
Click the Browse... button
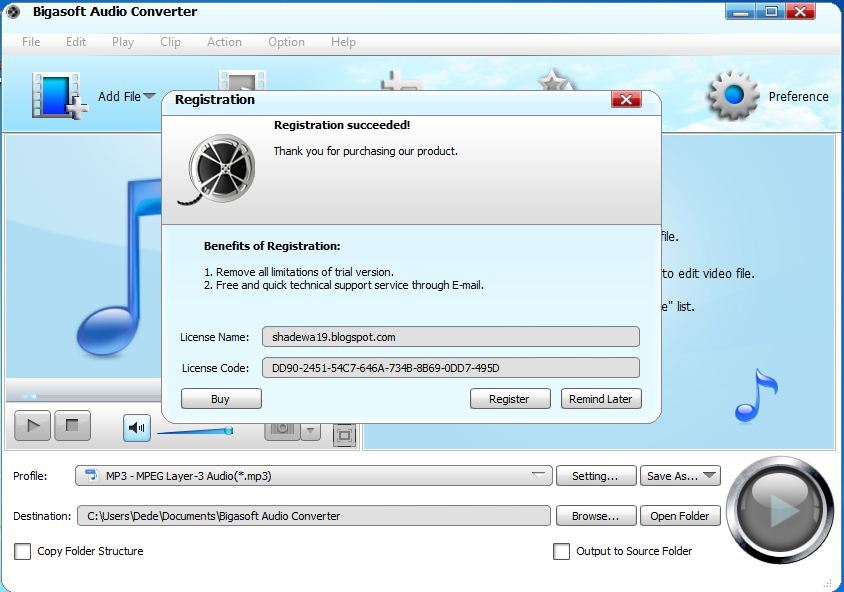[x=596, y=516]
